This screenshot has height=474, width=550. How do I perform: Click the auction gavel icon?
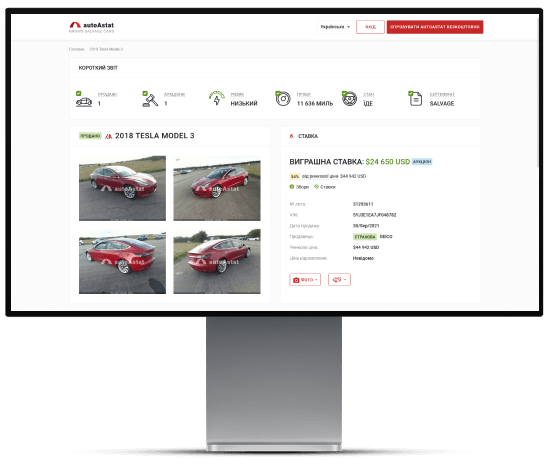click(x=150, y=100)
